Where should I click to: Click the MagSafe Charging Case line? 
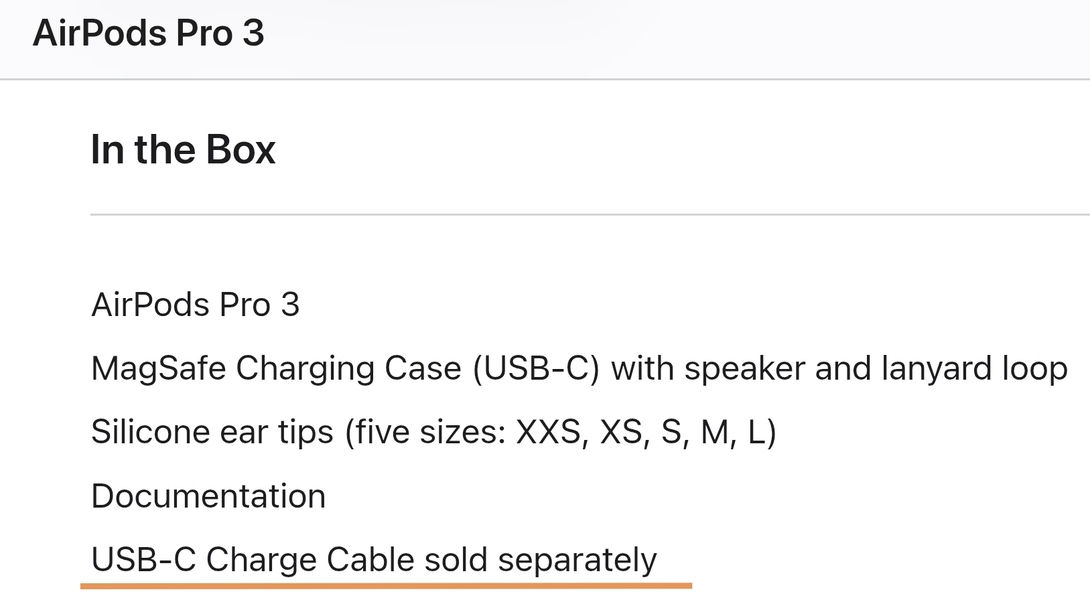click(x=579, y=369)
